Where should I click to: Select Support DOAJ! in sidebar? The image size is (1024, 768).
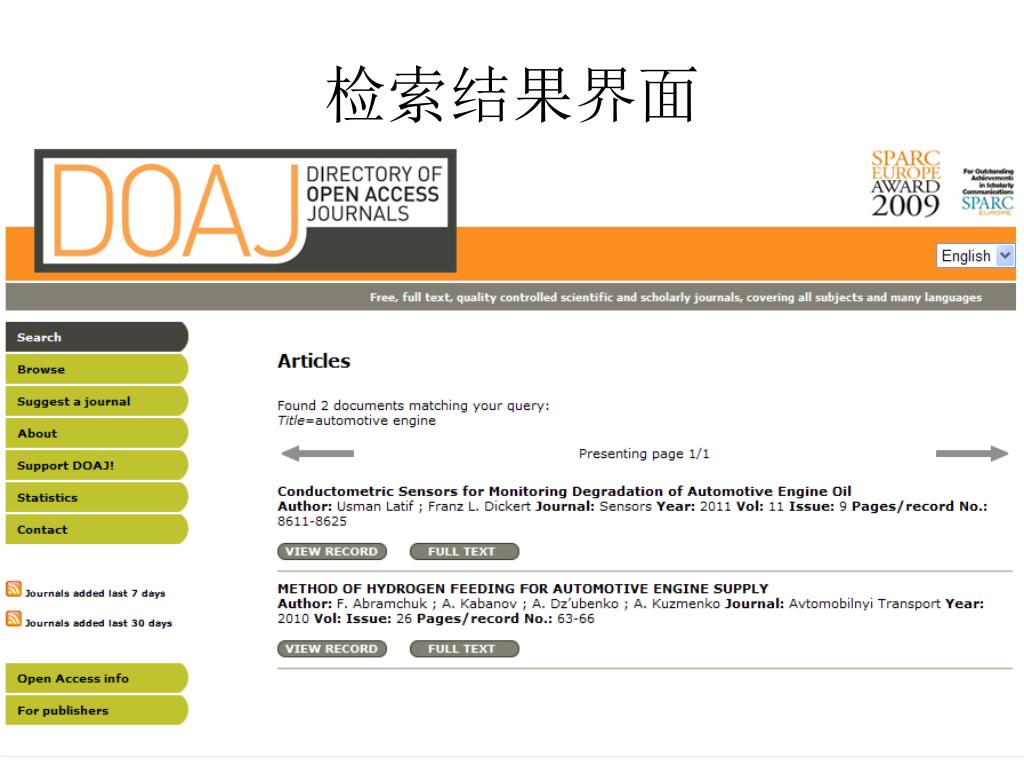pos(97,465)
